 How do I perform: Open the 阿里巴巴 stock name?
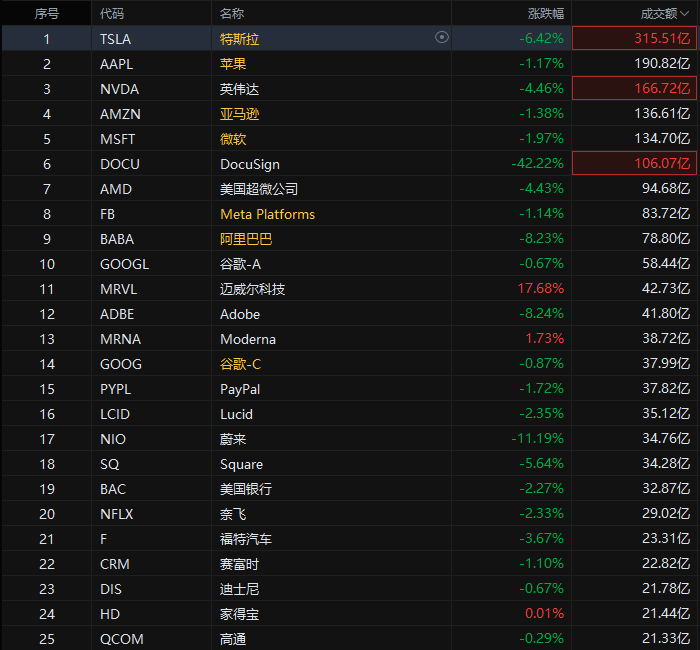coord(246,239)
